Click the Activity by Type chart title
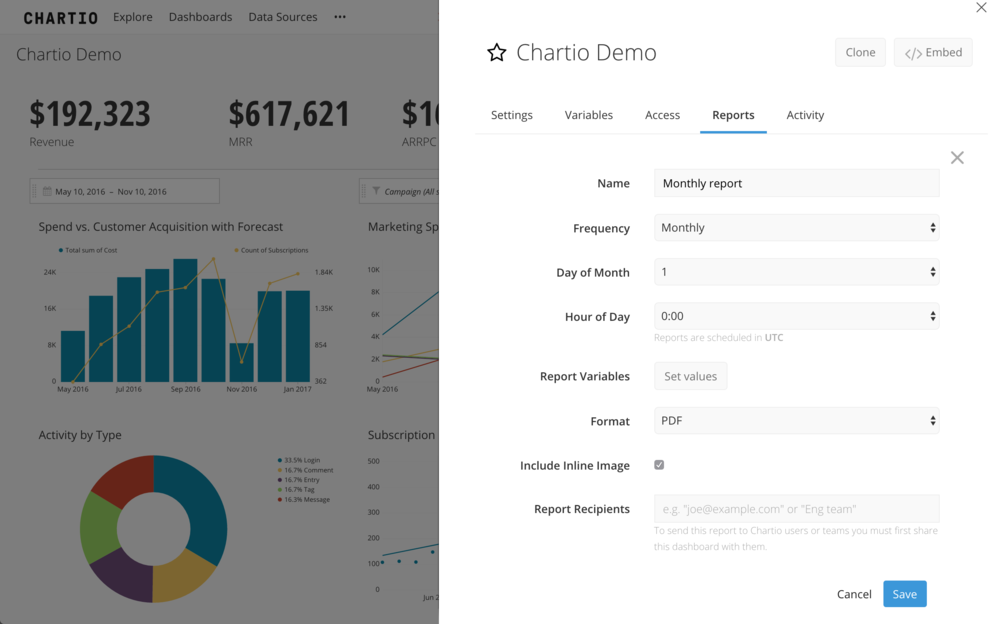 point(80,435)
